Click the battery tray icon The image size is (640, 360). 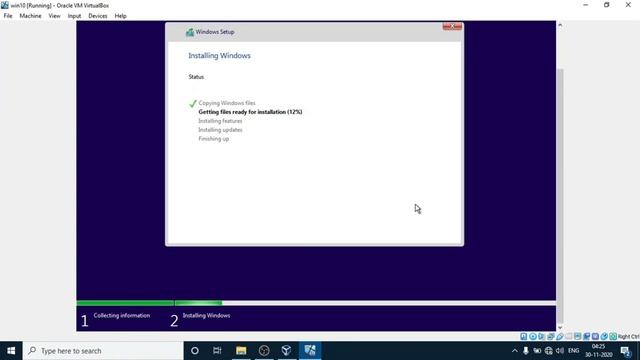(x=537, y=351)
